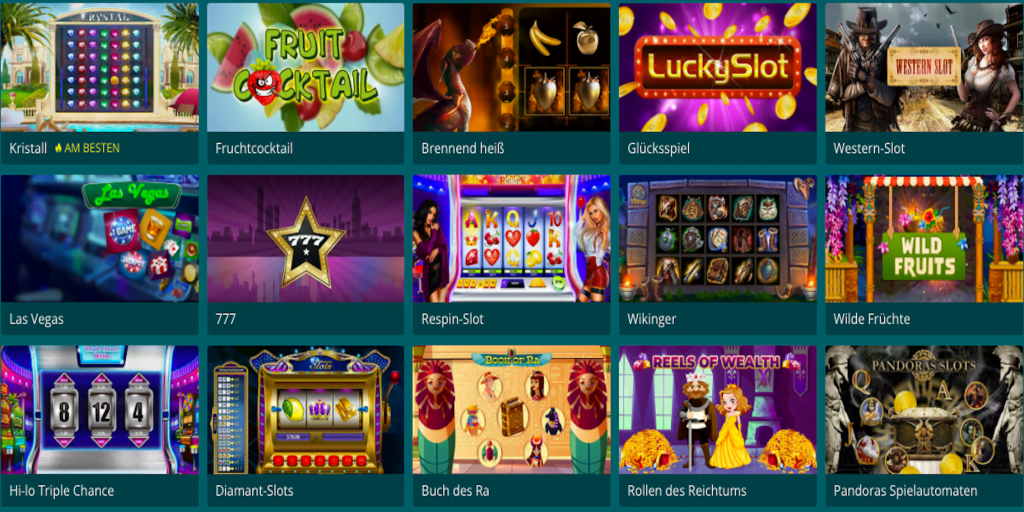Select the LuckySlot game image
This screenshot has width=1024, height=512.
pyautogui.click(x=718, y=67)
